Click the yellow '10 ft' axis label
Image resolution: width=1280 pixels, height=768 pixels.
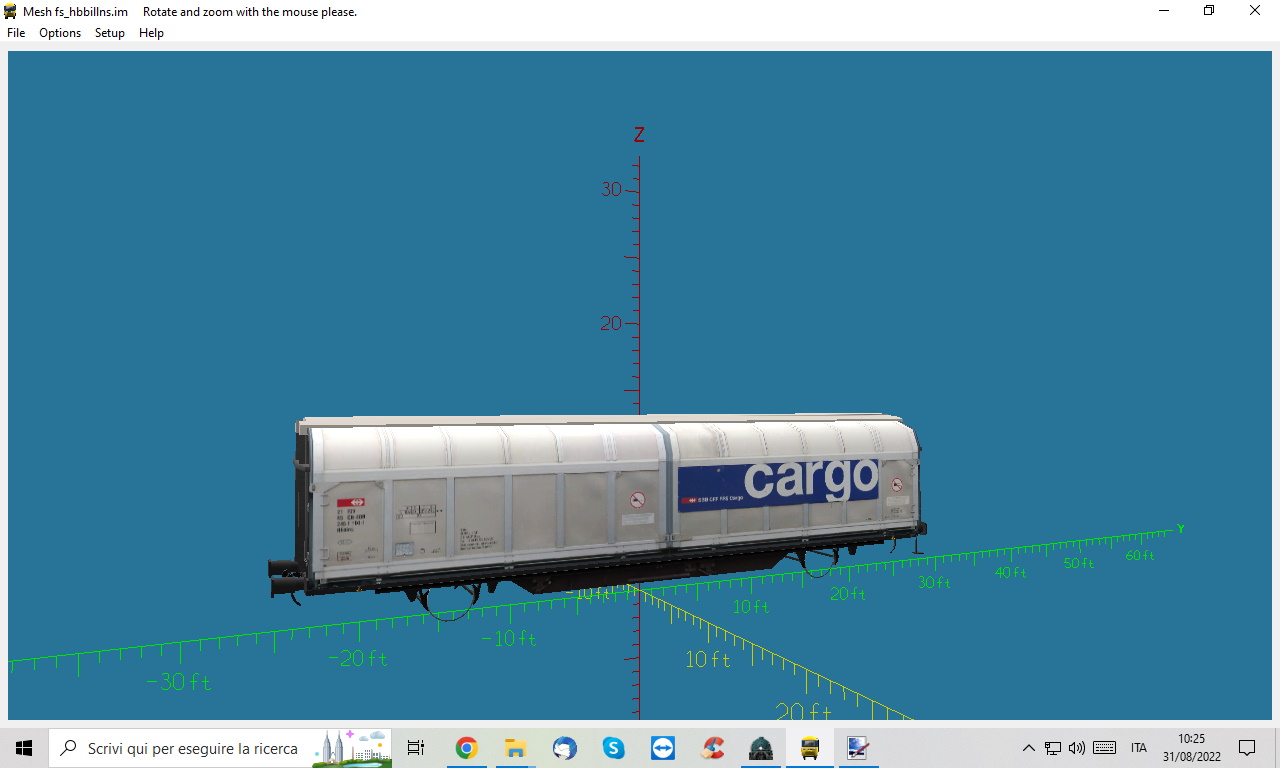click(x=708, y=660)
